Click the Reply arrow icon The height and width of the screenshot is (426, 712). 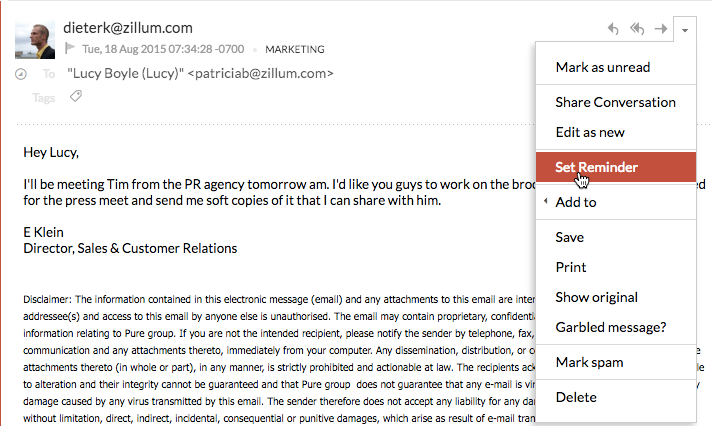(614, 29)
